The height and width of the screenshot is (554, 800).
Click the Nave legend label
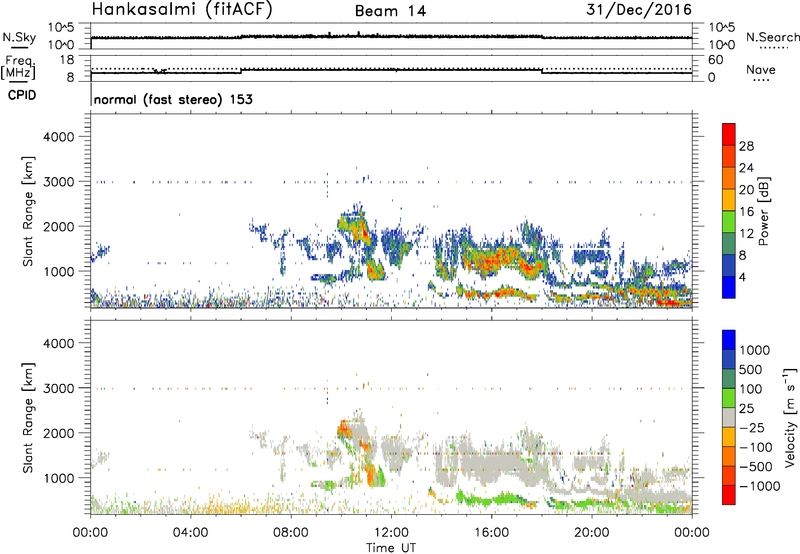pos(761,69)
